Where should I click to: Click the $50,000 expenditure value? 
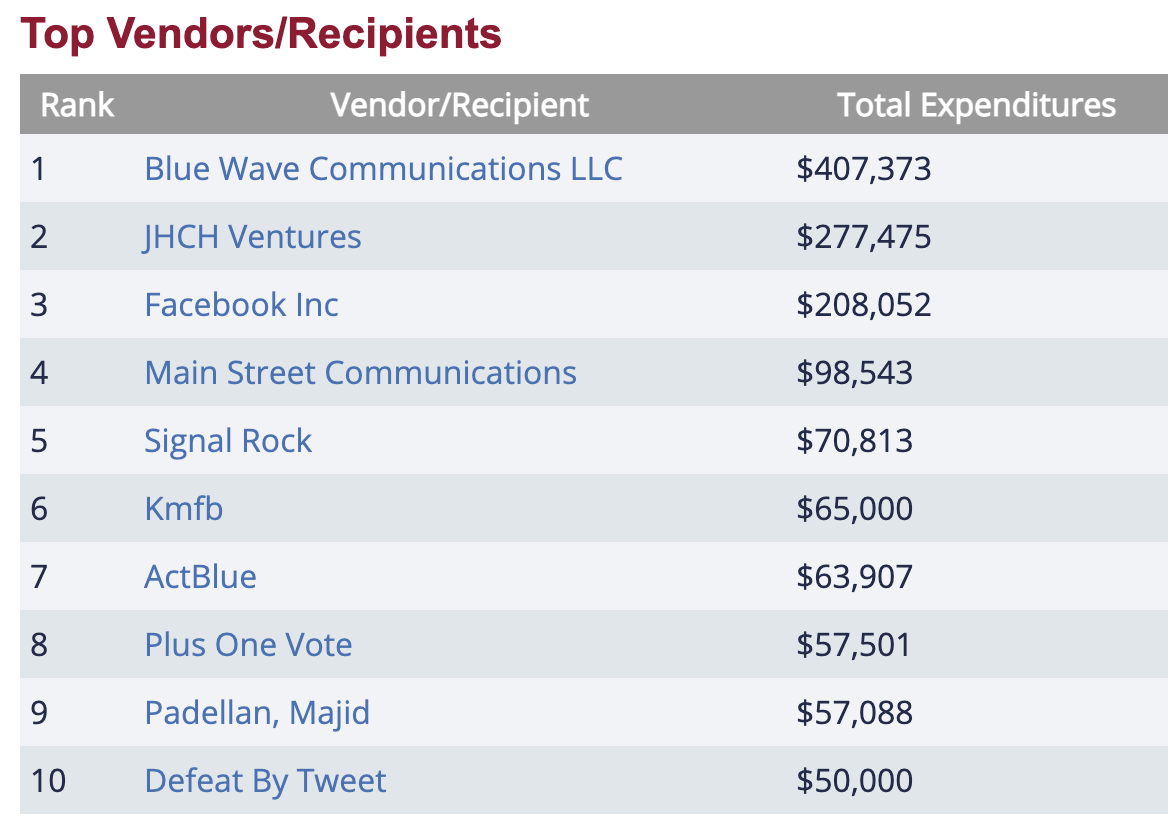pyautogui.click(x=854, y=780)
